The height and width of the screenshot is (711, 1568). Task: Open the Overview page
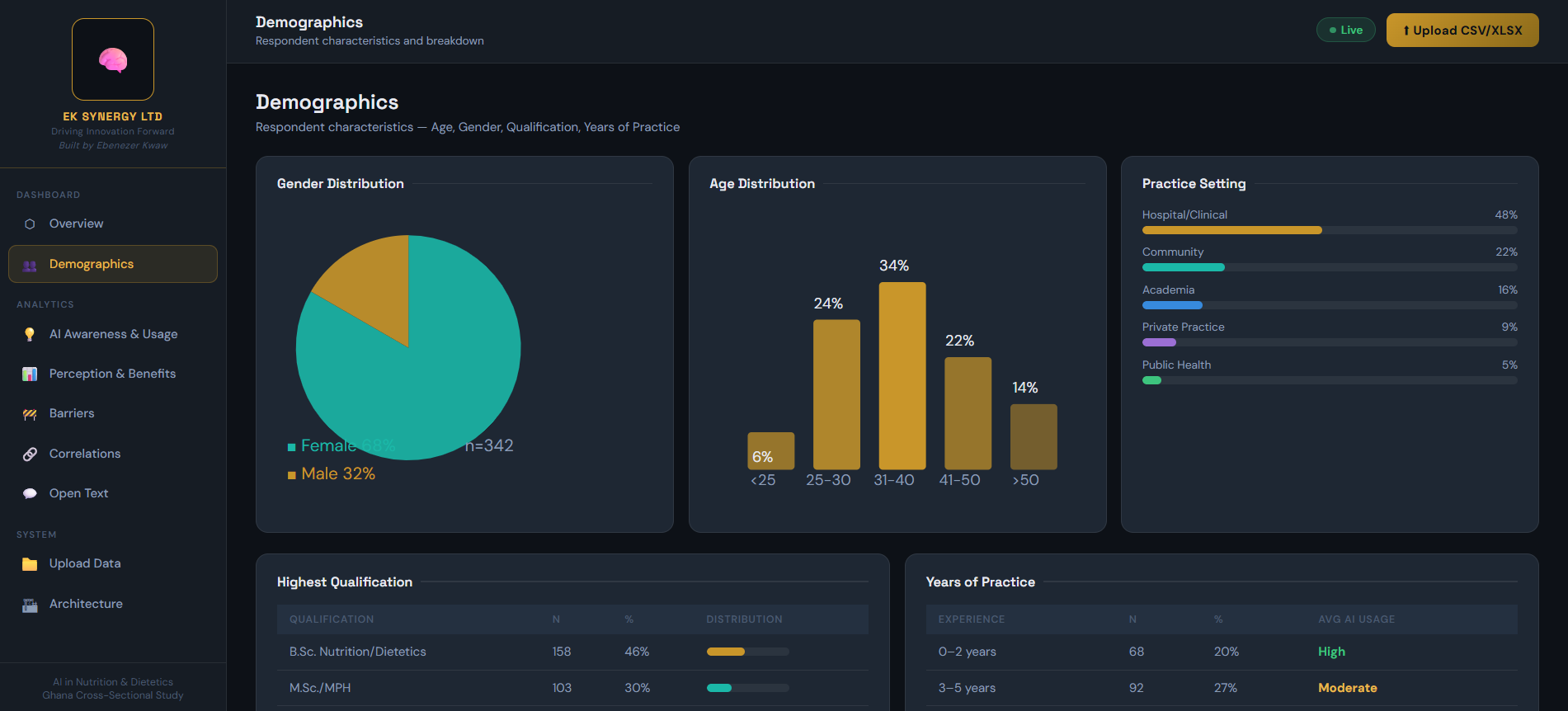(x=113, y=224)
